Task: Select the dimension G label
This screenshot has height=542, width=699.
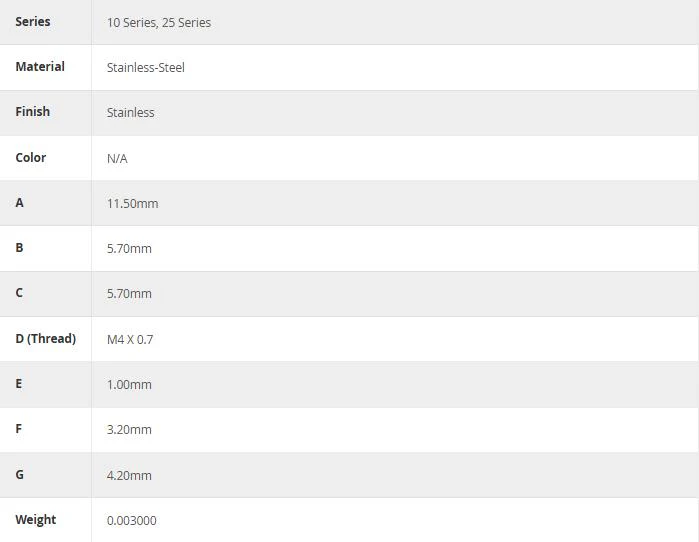Action: (20, 474)
